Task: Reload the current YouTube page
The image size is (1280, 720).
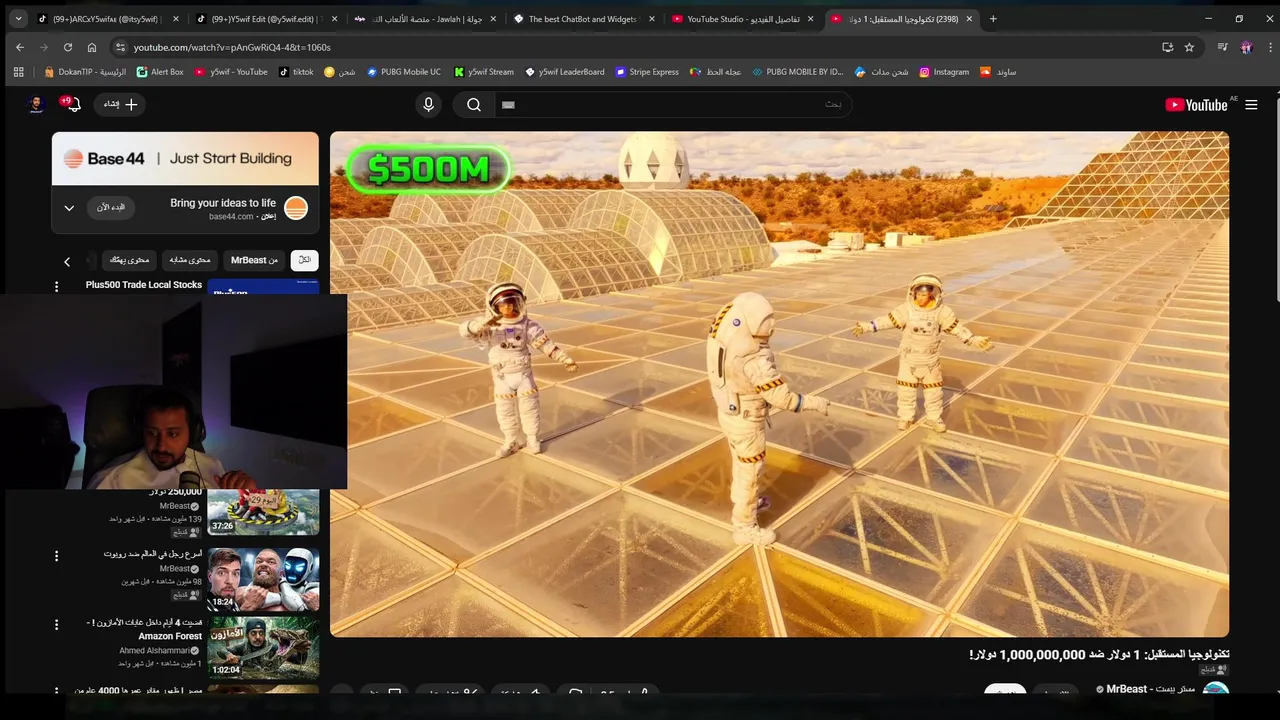Action: 68,47
